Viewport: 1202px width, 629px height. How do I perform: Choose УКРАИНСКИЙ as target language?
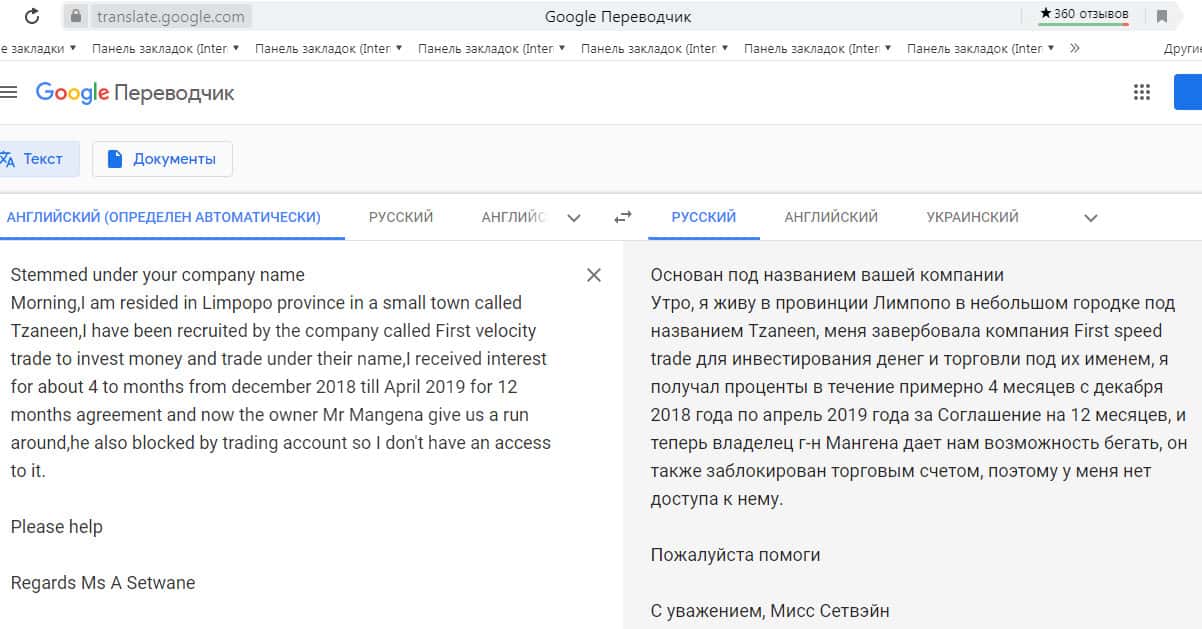[972, 217]
